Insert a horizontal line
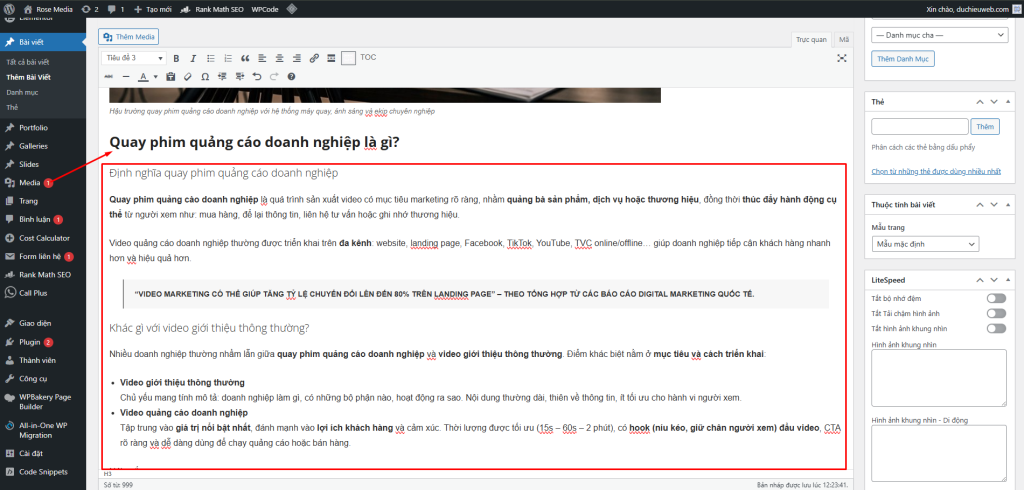This screenshot has width=1024, height=490. point(126,76)
